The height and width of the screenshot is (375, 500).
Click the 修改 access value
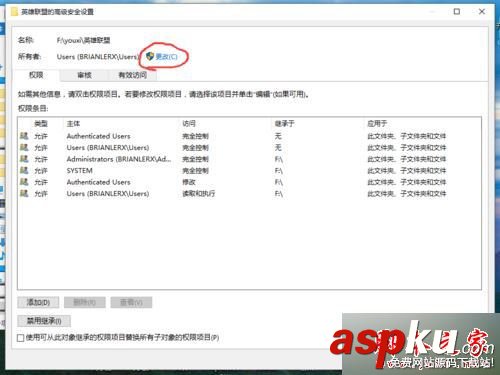point(189,182)
